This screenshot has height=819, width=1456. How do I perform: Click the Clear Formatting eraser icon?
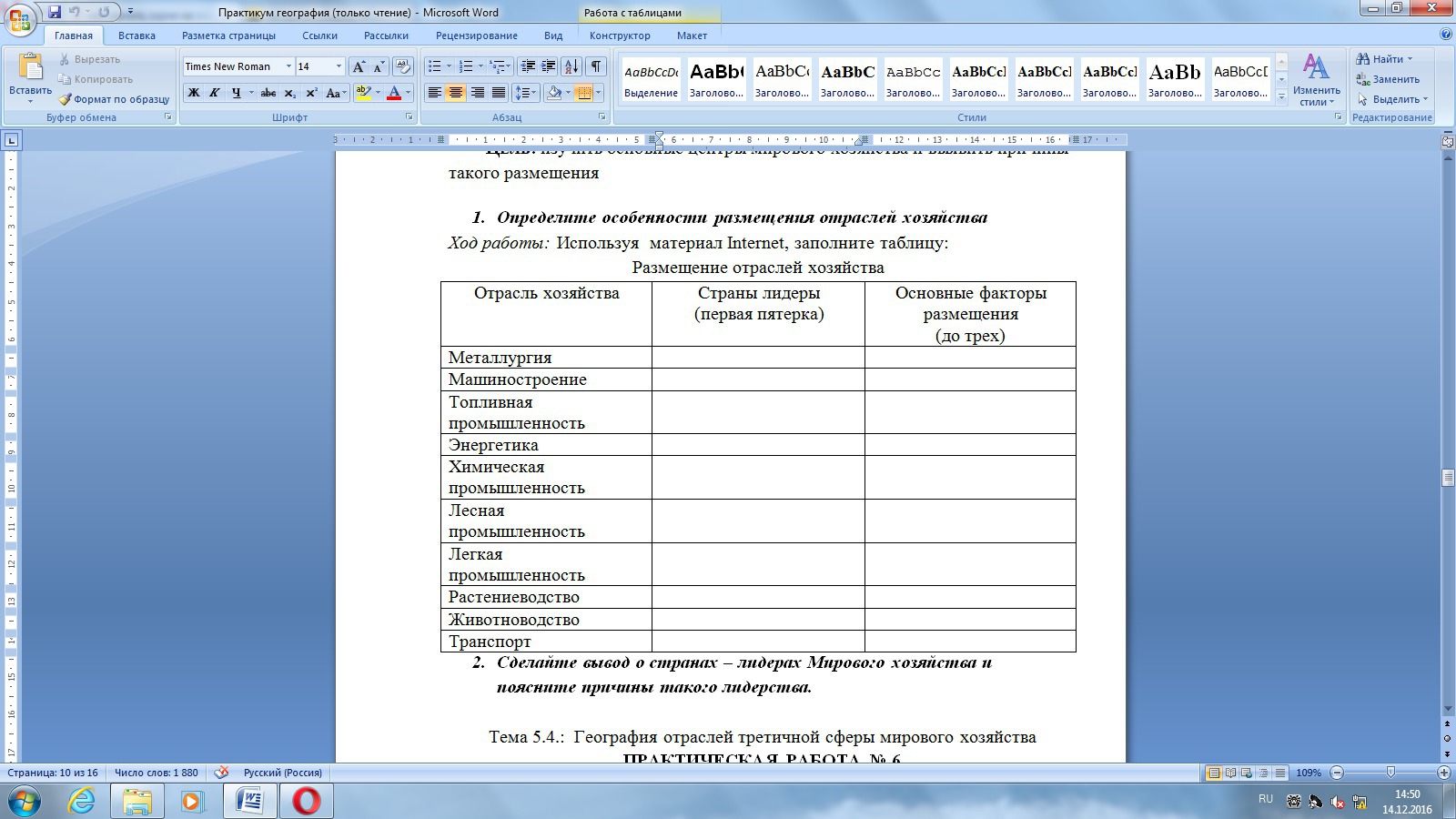click(402, 66)
